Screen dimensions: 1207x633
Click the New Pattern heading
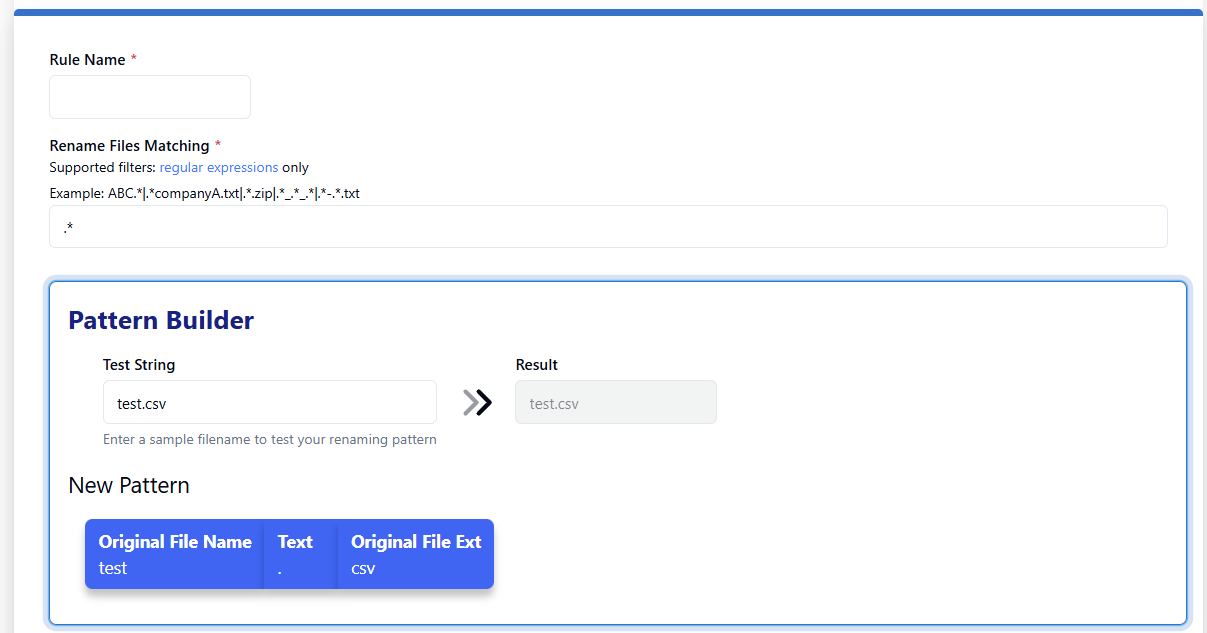(x=129, y=486)
